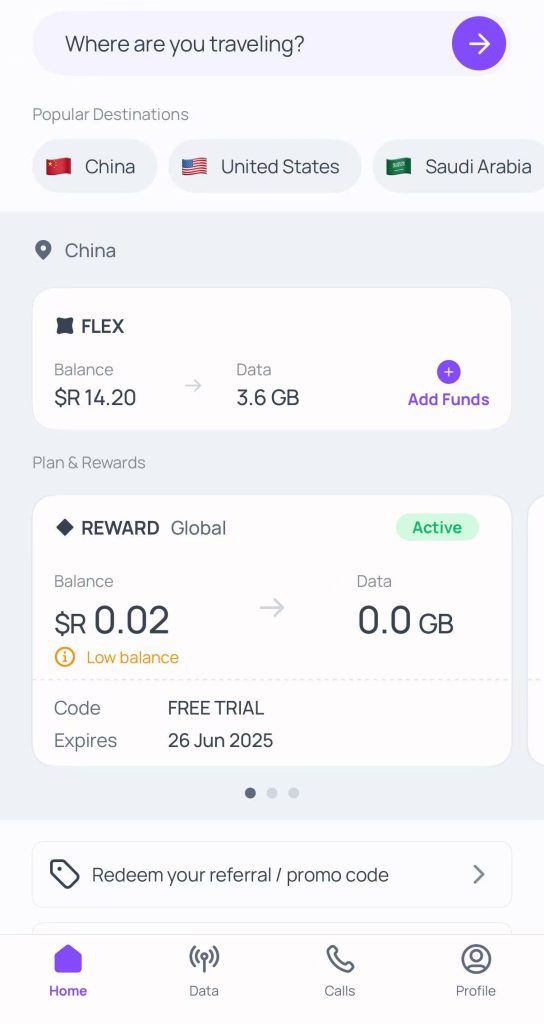The height and width of the screenshot is (1024, 544).
Task: Tap the FLEX plan logo icon
Action: coord(65,325)
